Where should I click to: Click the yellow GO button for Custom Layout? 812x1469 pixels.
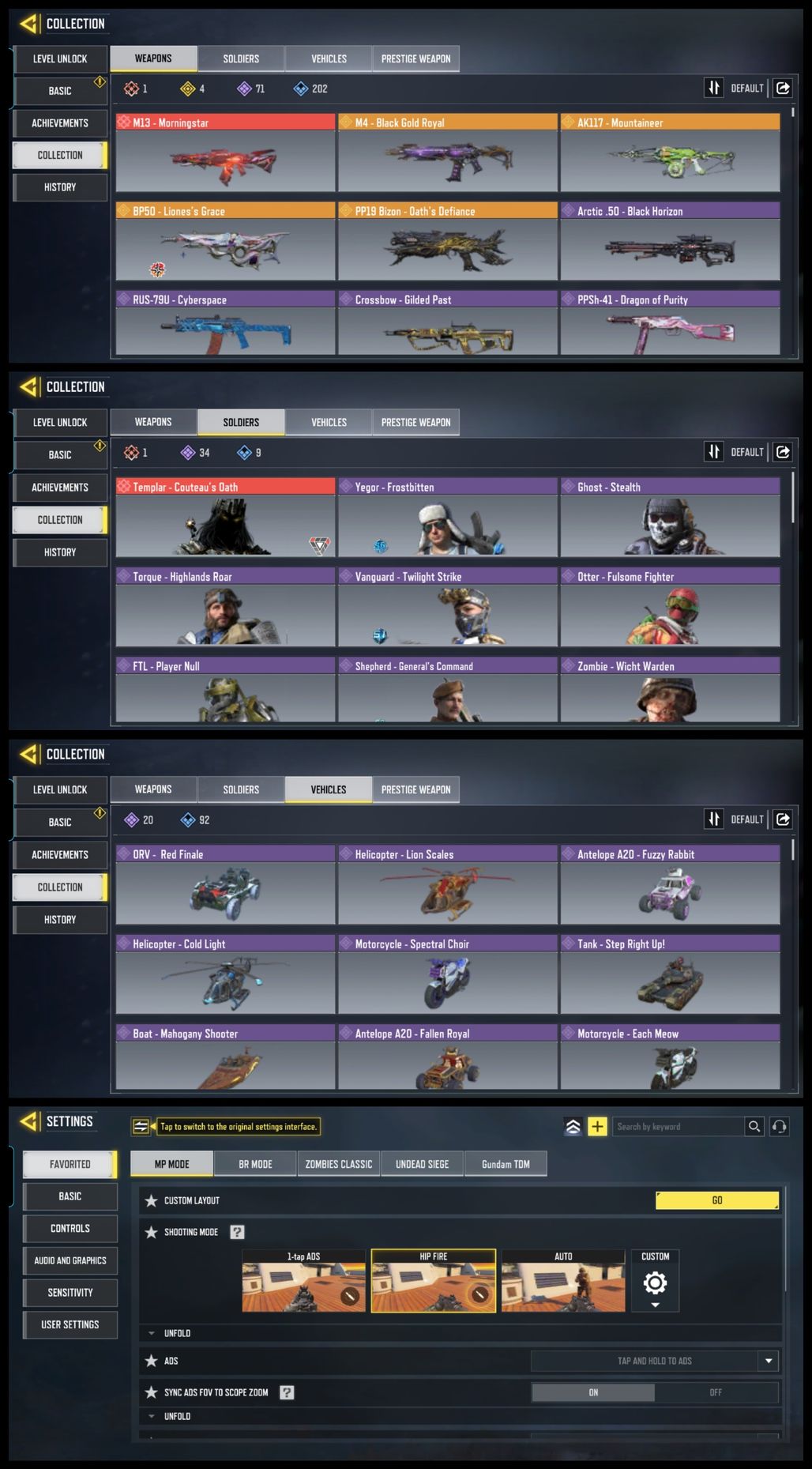click(717, 1200)
